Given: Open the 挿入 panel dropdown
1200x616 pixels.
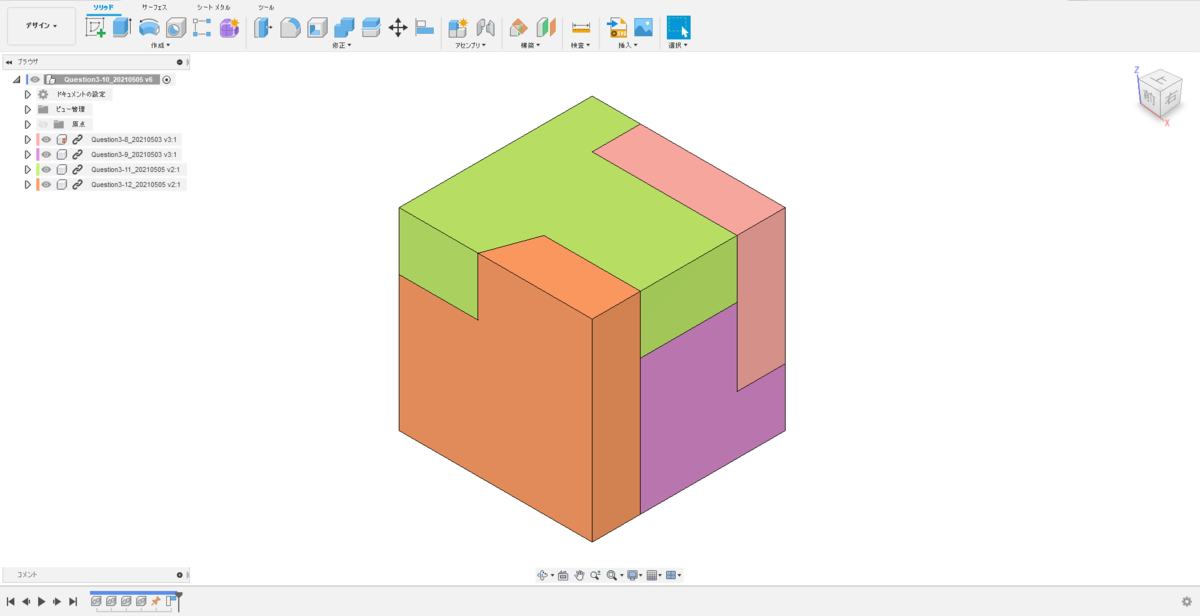Looking at the screenshot, I should [629, 45].
